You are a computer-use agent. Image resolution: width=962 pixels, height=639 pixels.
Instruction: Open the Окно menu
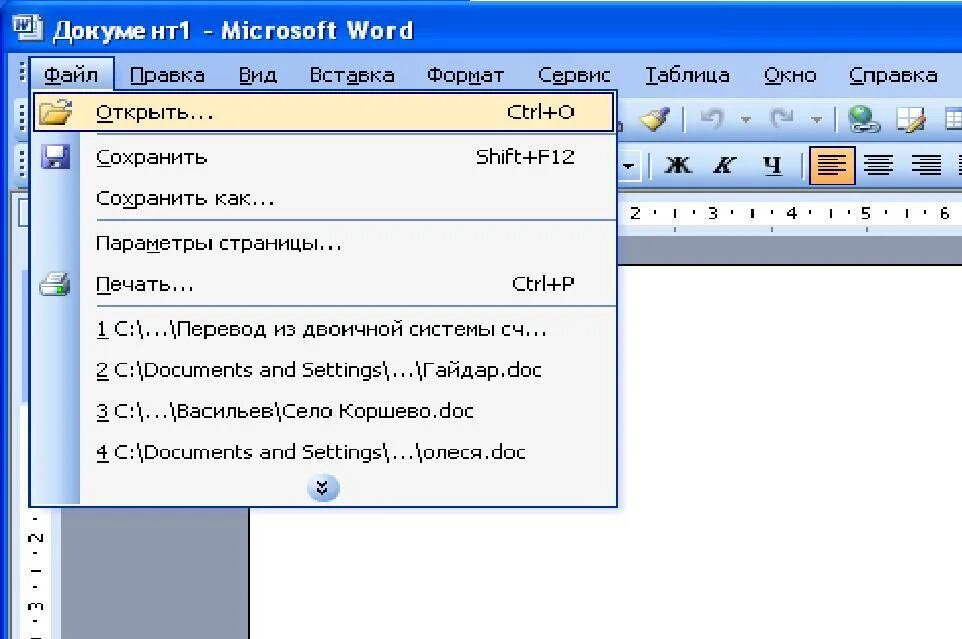[x=790, y=75]
